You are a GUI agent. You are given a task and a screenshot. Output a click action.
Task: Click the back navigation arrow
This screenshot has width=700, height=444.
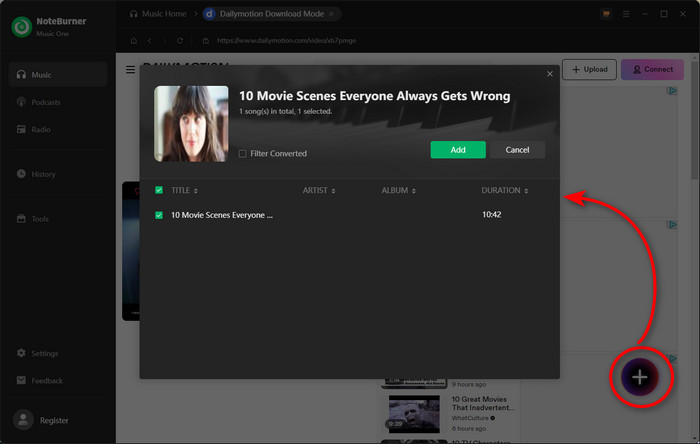tap(149, 41)
